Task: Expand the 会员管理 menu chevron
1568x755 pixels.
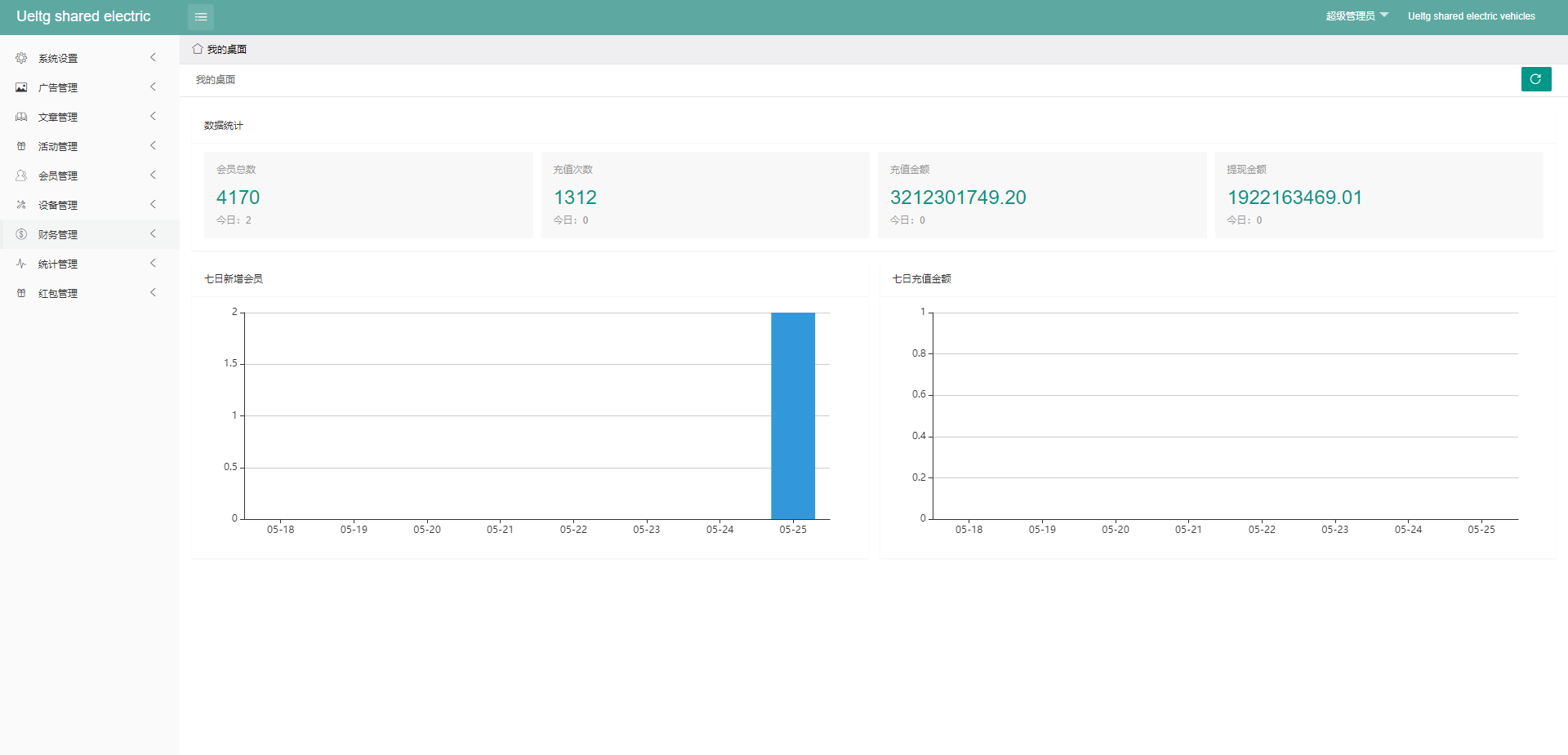Action: pos(153,175)
